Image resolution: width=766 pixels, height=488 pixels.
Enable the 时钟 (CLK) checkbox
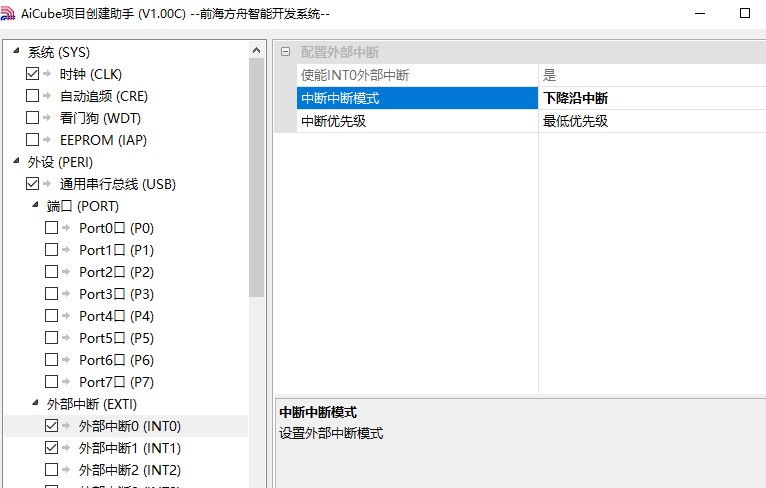click(32, 74)
